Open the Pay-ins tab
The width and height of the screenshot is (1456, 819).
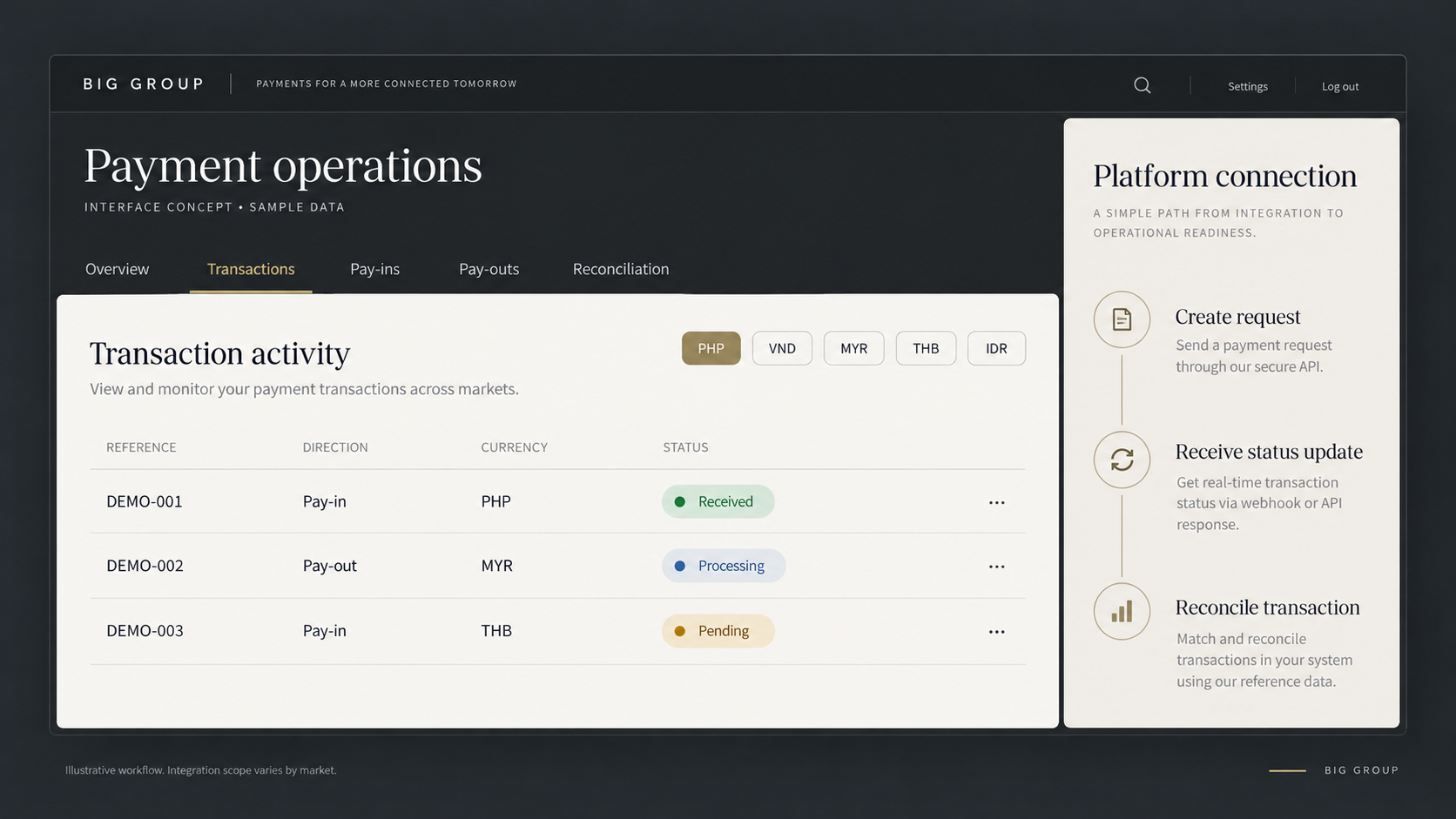pos(374,269)
